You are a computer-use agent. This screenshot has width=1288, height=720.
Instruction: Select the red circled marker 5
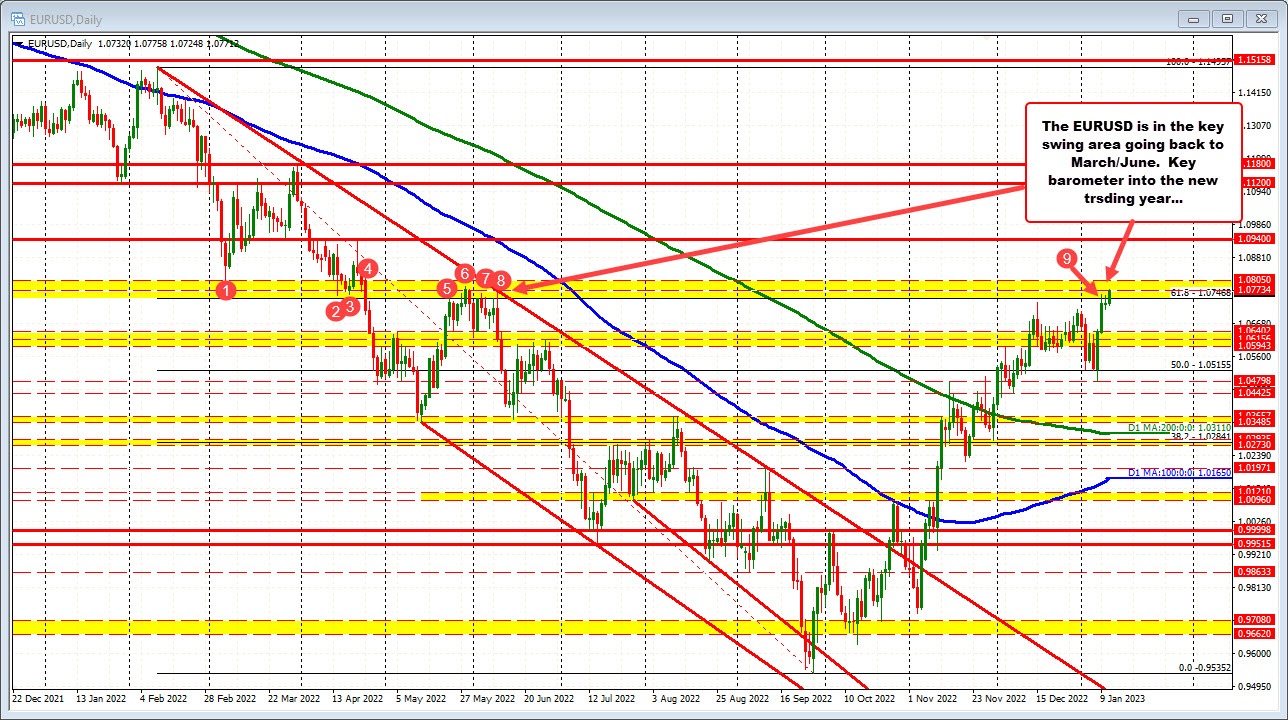click(446, 287)
